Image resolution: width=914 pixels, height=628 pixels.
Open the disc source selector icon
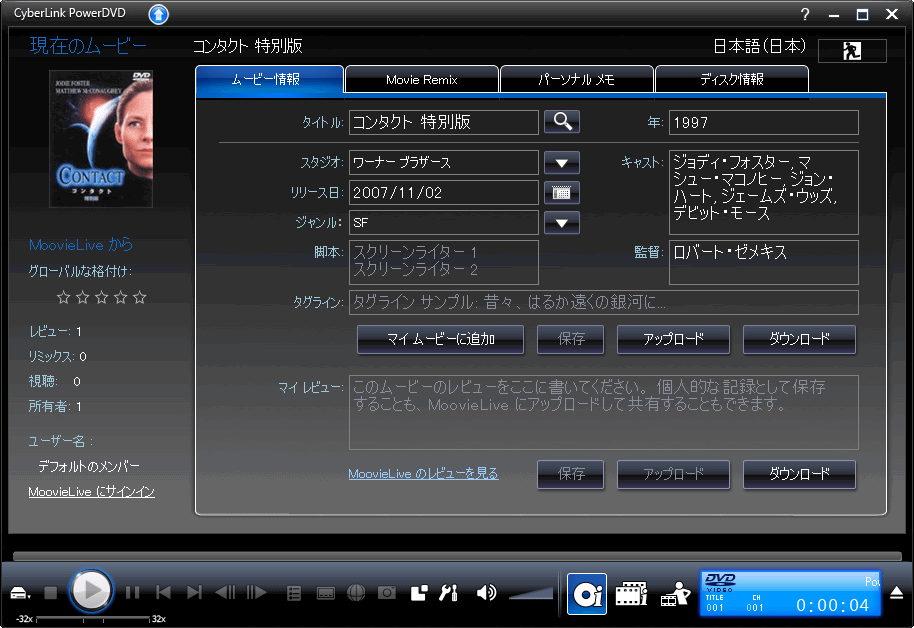click(20, 594)
